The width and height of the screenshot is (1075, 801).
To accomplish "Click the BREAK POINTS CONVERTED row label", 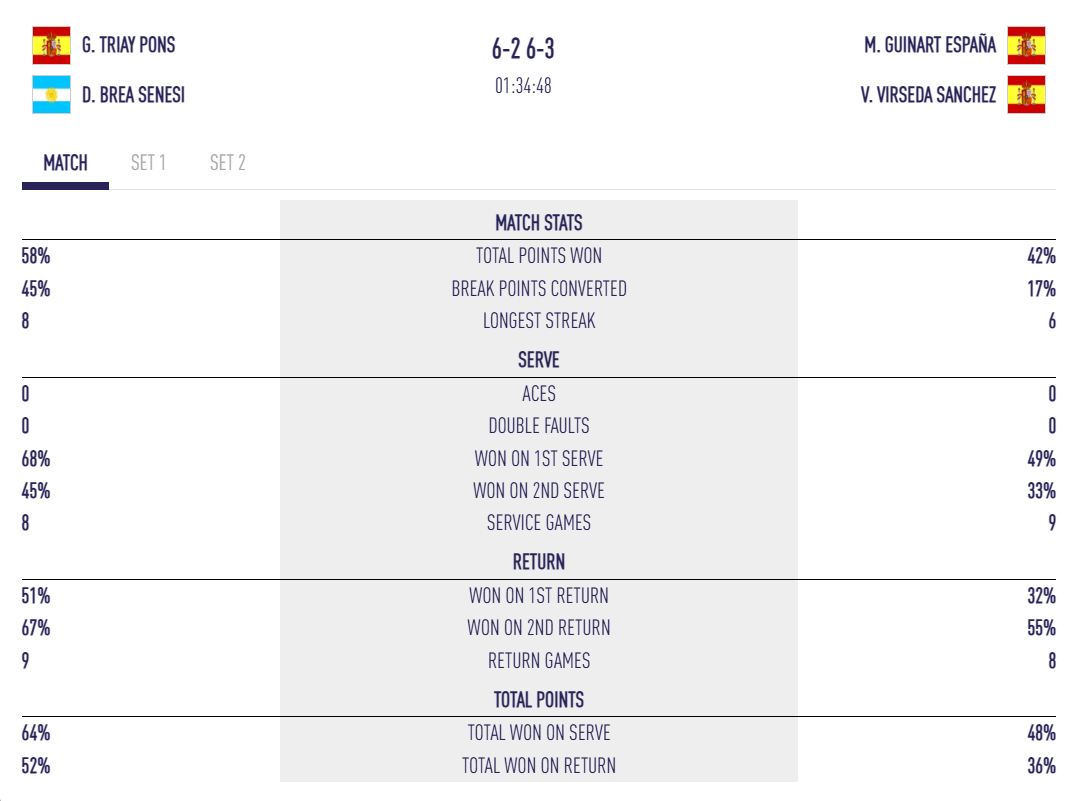I will coord(538,289).
